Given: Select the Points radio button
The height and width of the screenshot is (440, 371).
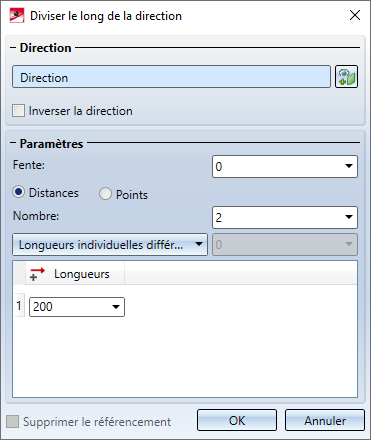Looking at the screenshot, I should coord(105,194).
